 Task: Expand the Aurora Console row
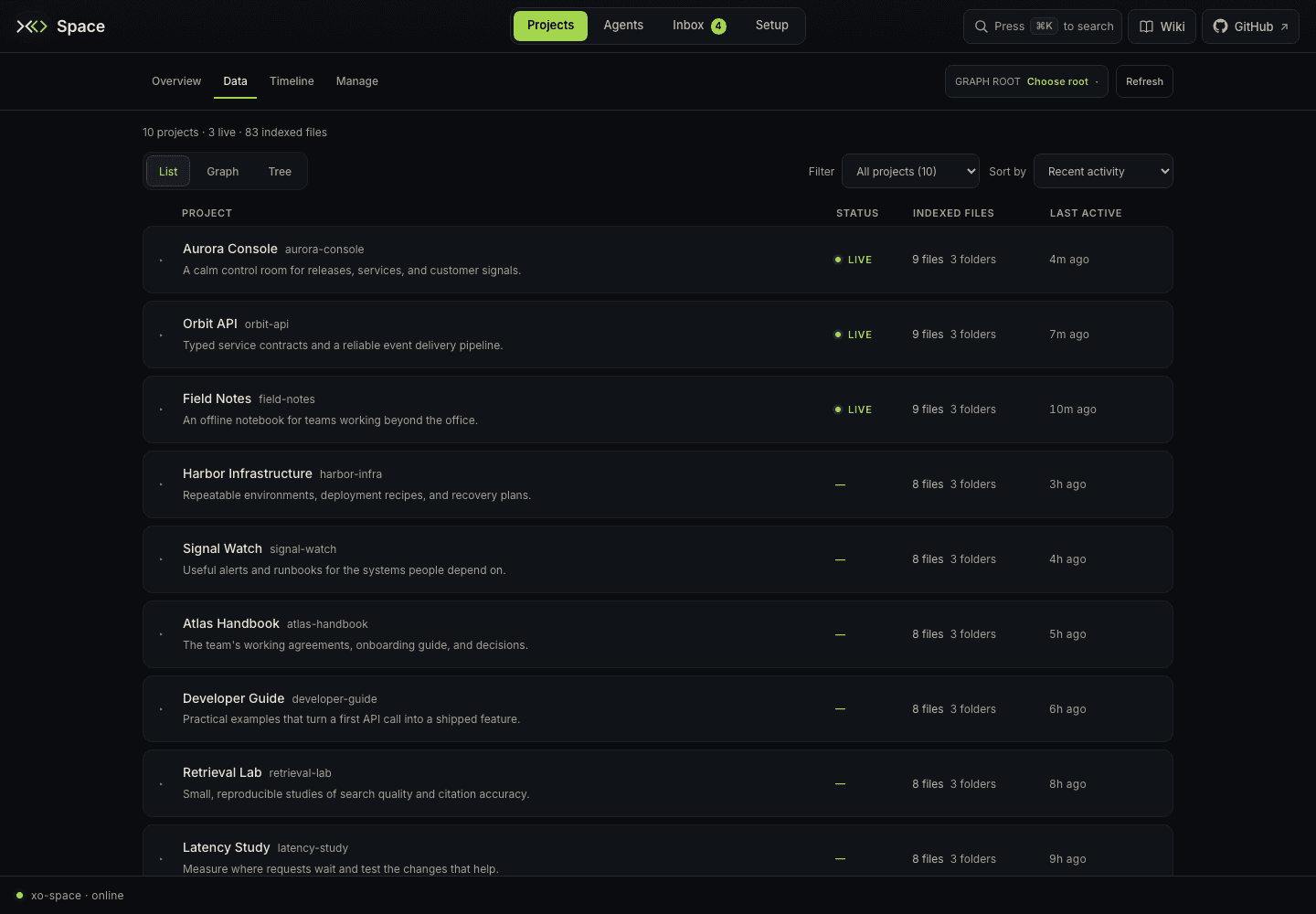pyautogui.click(x=162, y=260)
